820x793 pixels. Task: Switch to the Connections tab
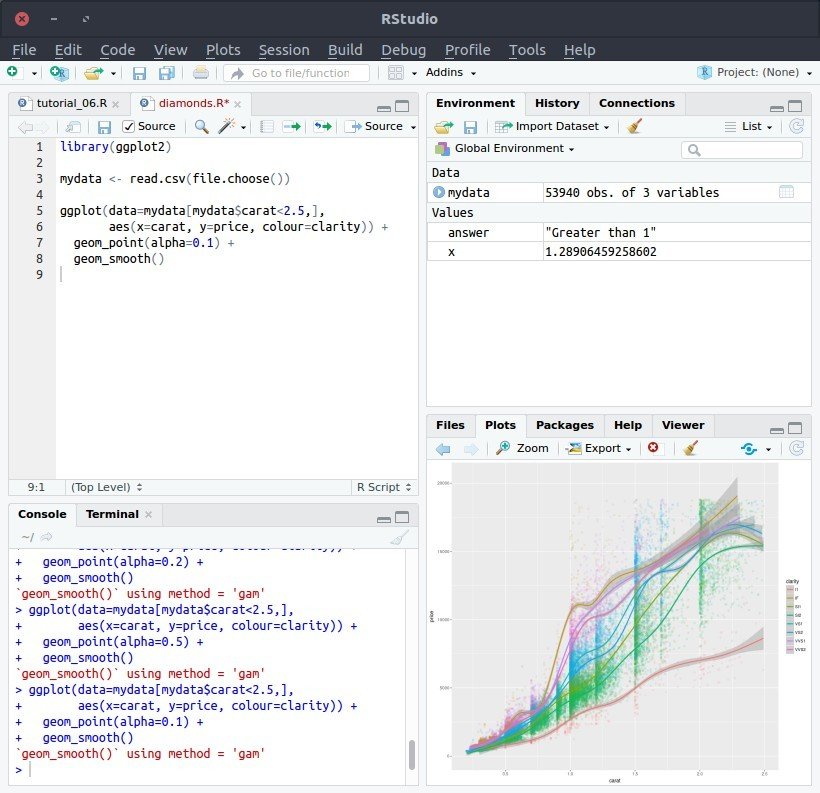point(636,104)
